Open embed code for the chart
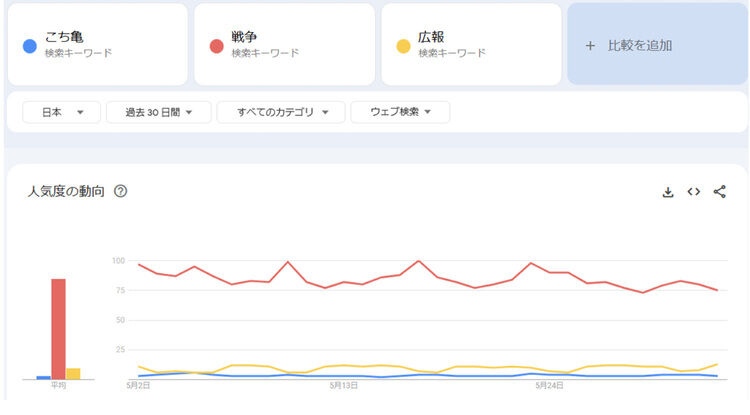Screen dimensions: 750x415 click(x=693, y=192)
